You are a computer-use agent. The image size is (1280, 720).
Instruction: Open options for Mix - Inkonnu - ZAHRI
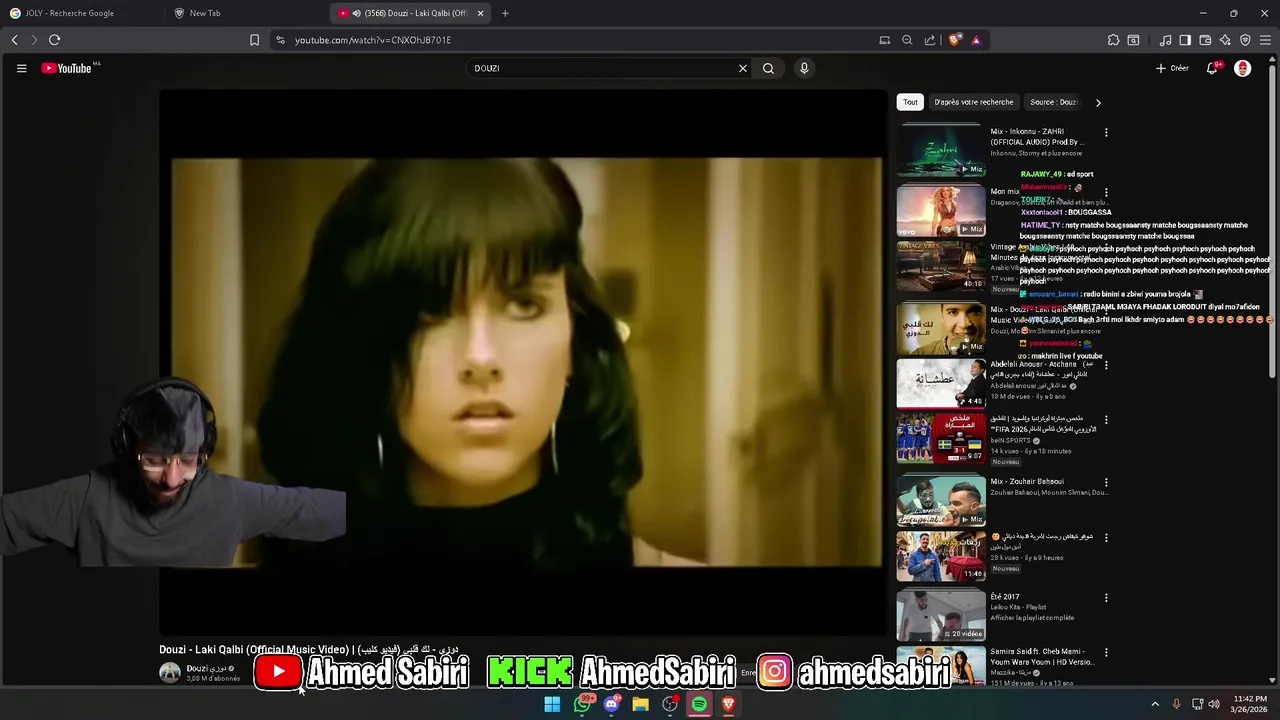1106,132
